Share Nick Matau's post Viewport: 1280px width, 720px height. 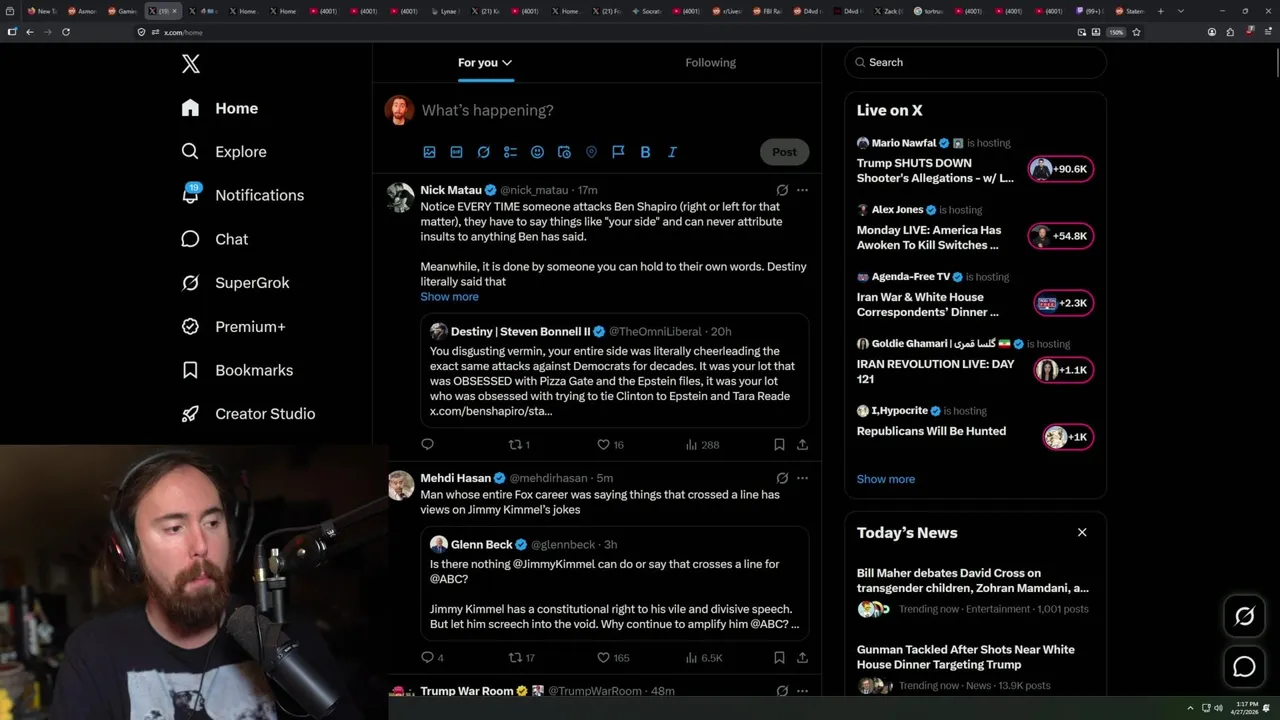coord(802,444)
